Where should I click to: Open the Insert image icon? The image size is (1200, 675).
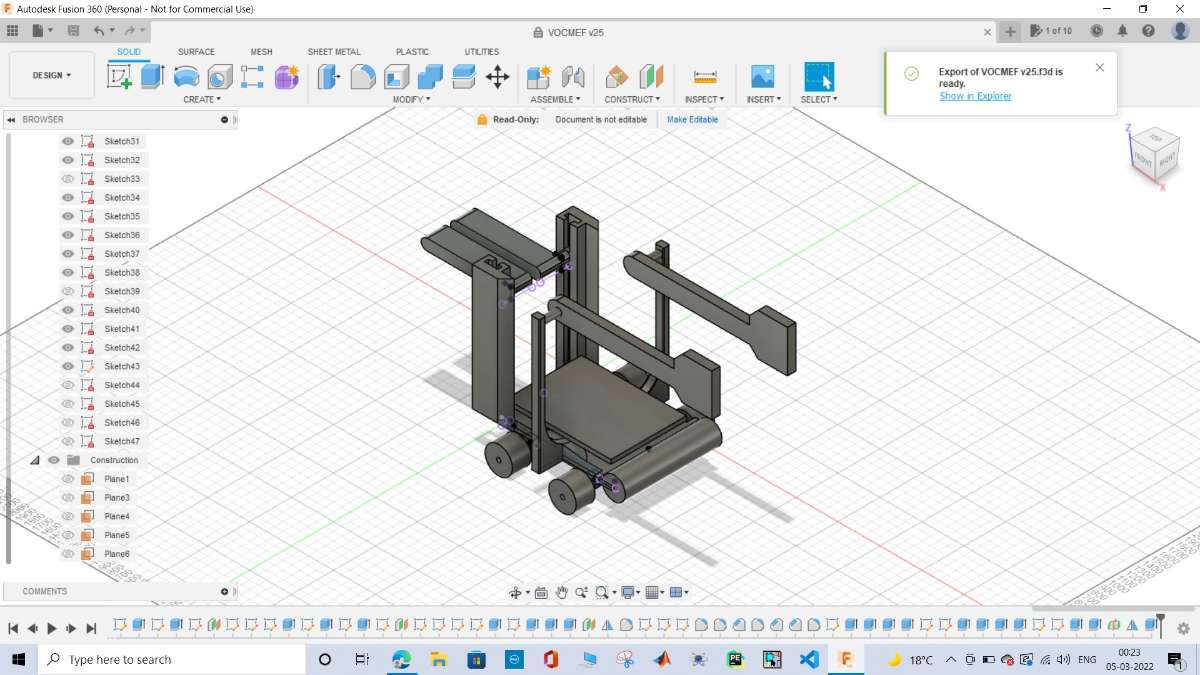tap(762, 77)
